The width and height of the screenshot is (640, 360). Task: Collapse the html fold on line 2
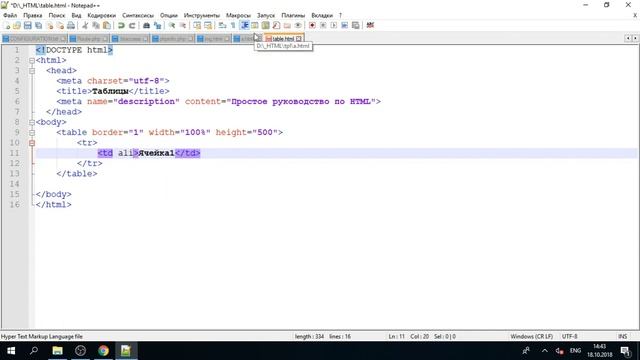(32, 60)
